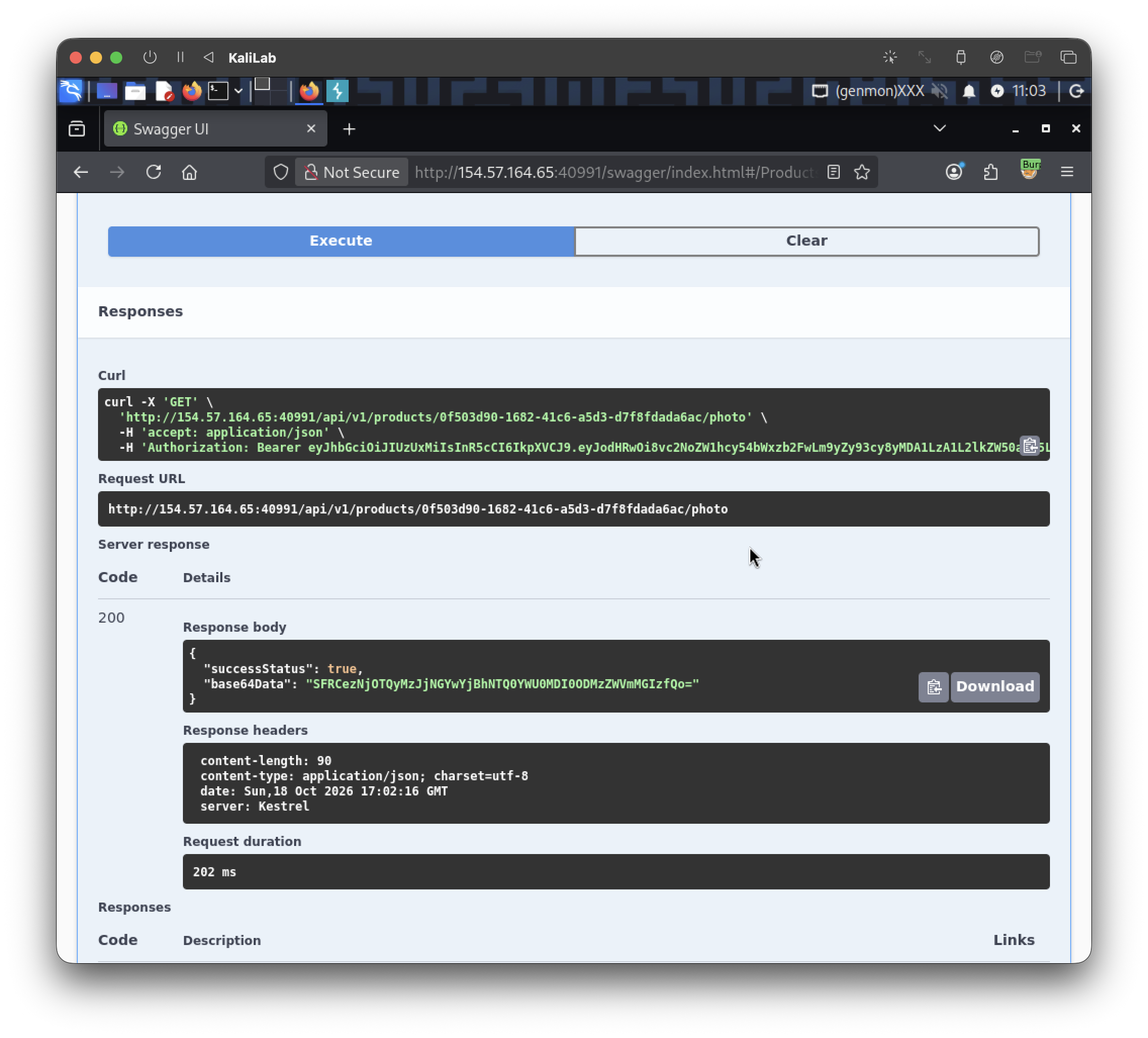1148x1038 pixels.
Task: Go back to the previous page
Action: click(x=81, y=172)
